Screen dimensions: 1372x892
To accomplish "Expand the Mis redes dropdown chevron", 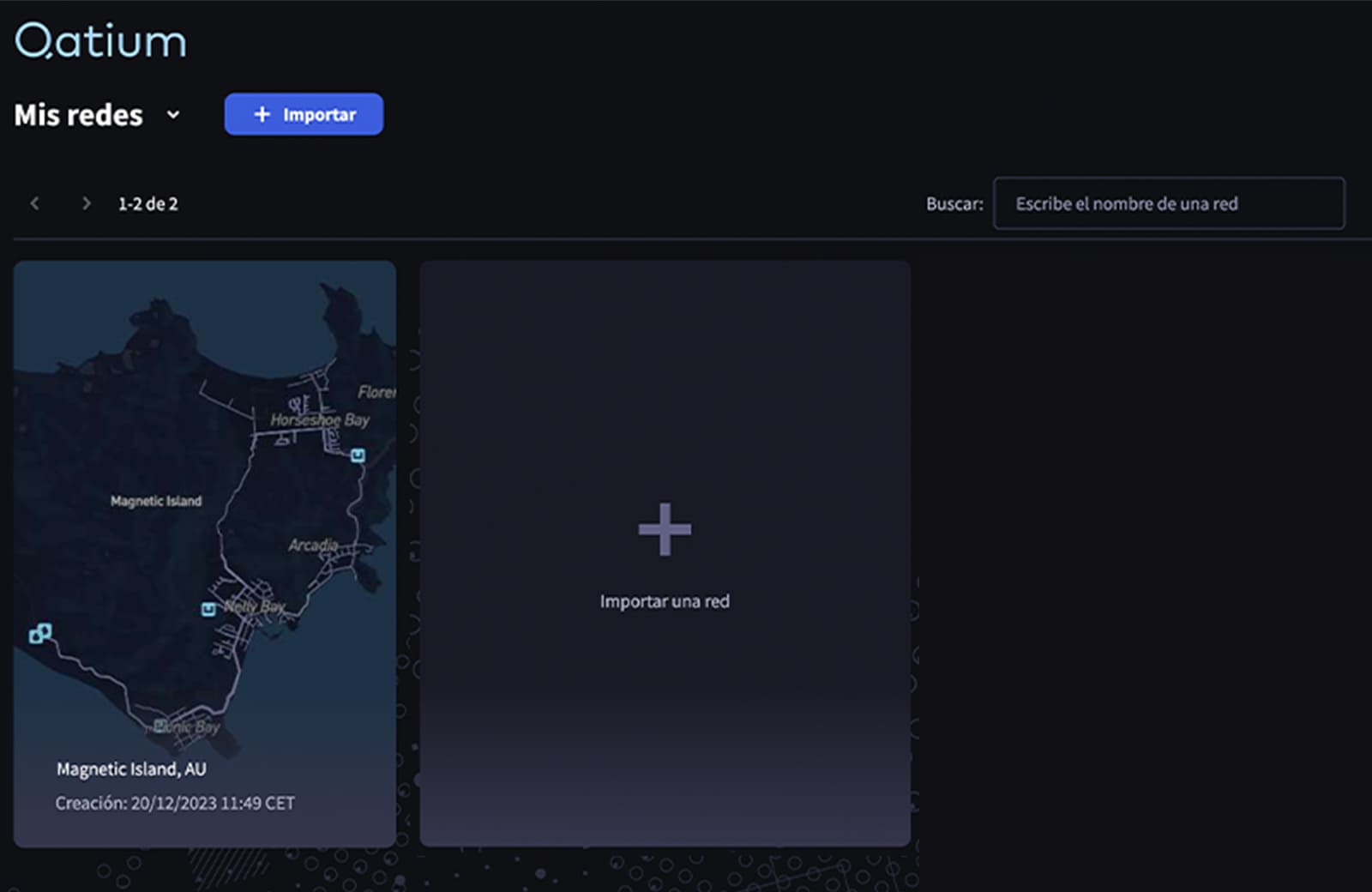I will (173, 115).
